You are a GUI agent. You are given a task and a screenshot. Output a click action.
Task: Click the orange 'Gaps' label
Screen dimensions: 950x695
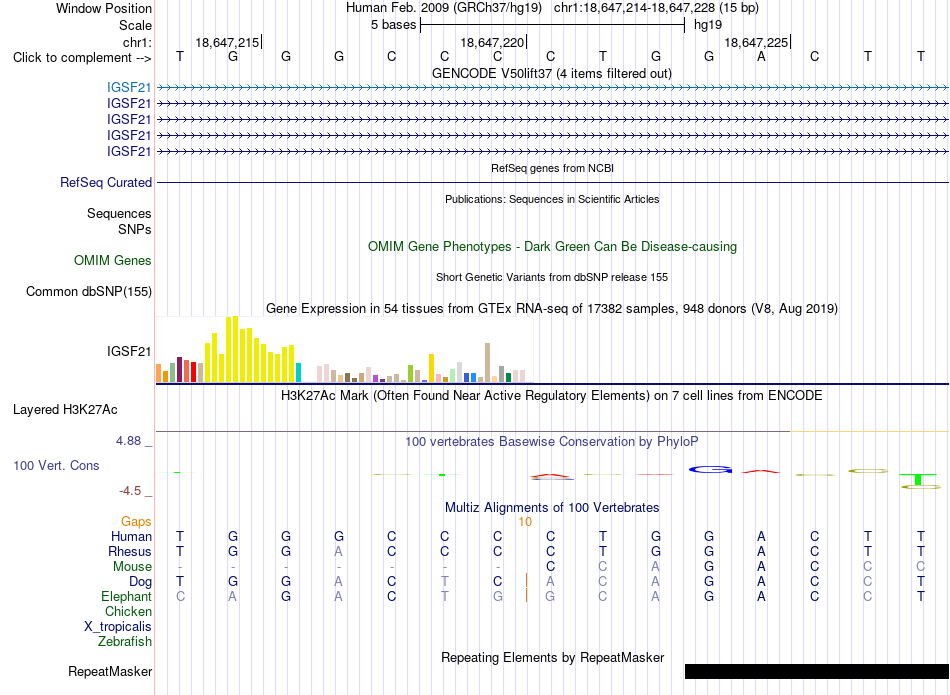(136, 521)
